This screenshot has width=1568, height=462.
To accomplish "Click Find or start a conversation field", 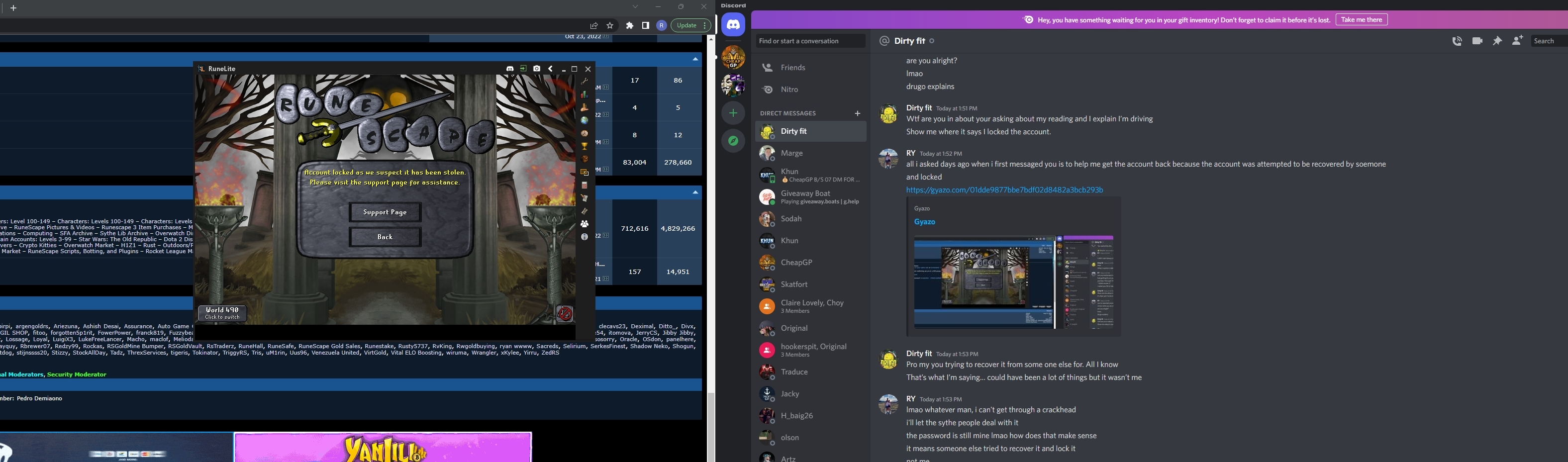I will click(810, 41).
